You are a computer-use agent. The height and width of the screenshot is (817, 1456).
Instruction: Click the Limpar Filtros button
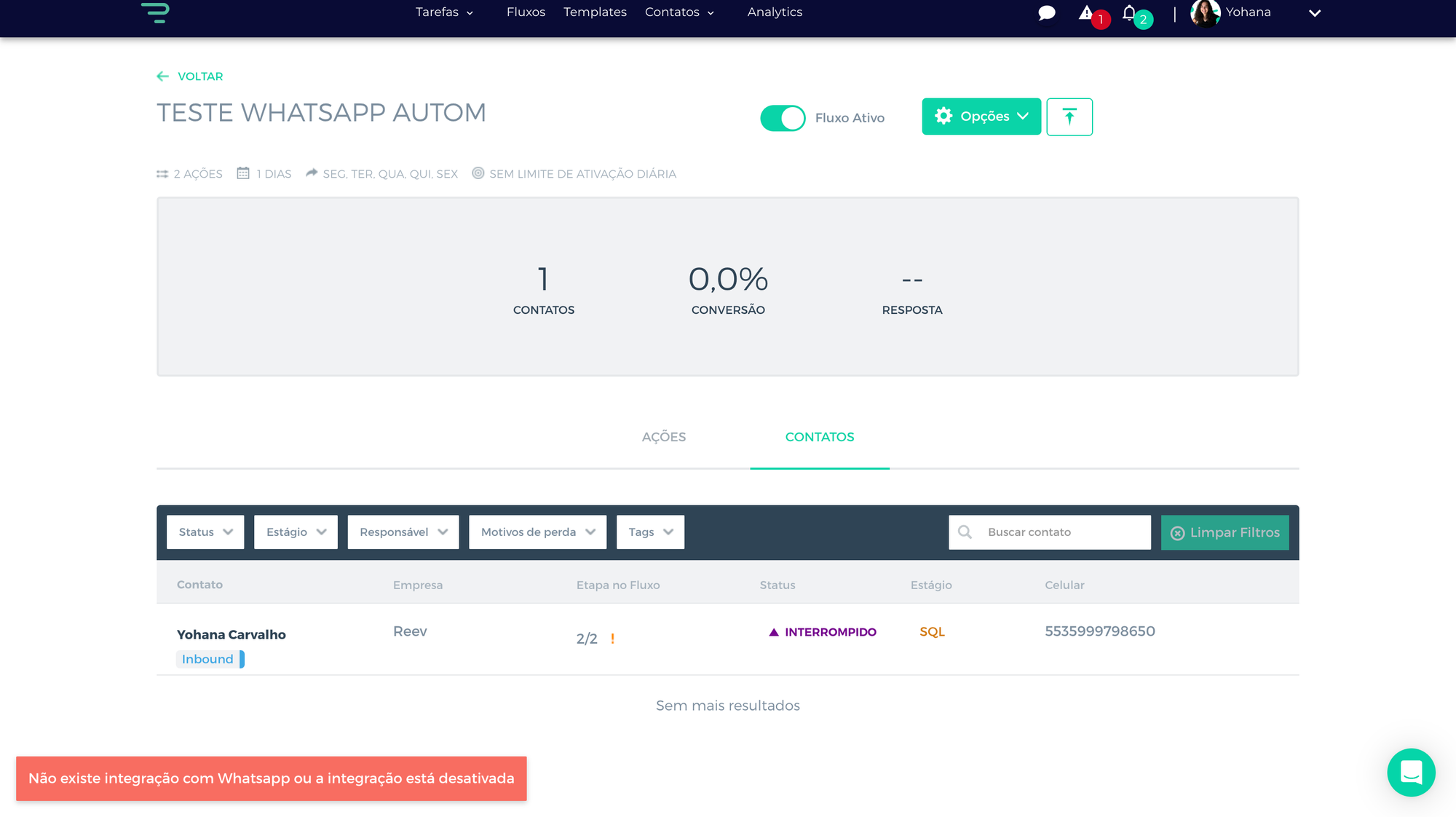pos(1224,532)
